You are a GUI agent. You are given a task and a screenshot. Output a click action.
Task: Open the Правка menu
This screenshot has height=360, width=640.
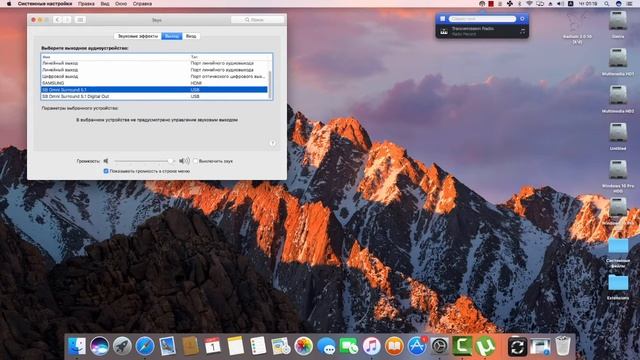pyautogui.click(x=86, y=4)
